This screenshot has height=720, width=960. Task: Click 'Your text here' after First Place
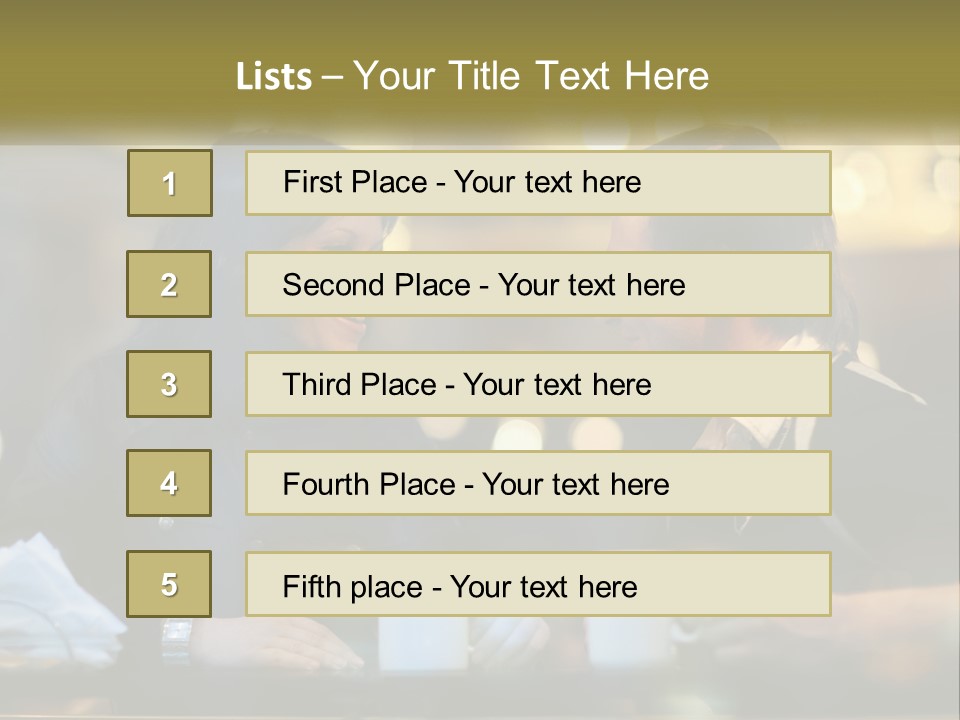click(x=547, y=182)
